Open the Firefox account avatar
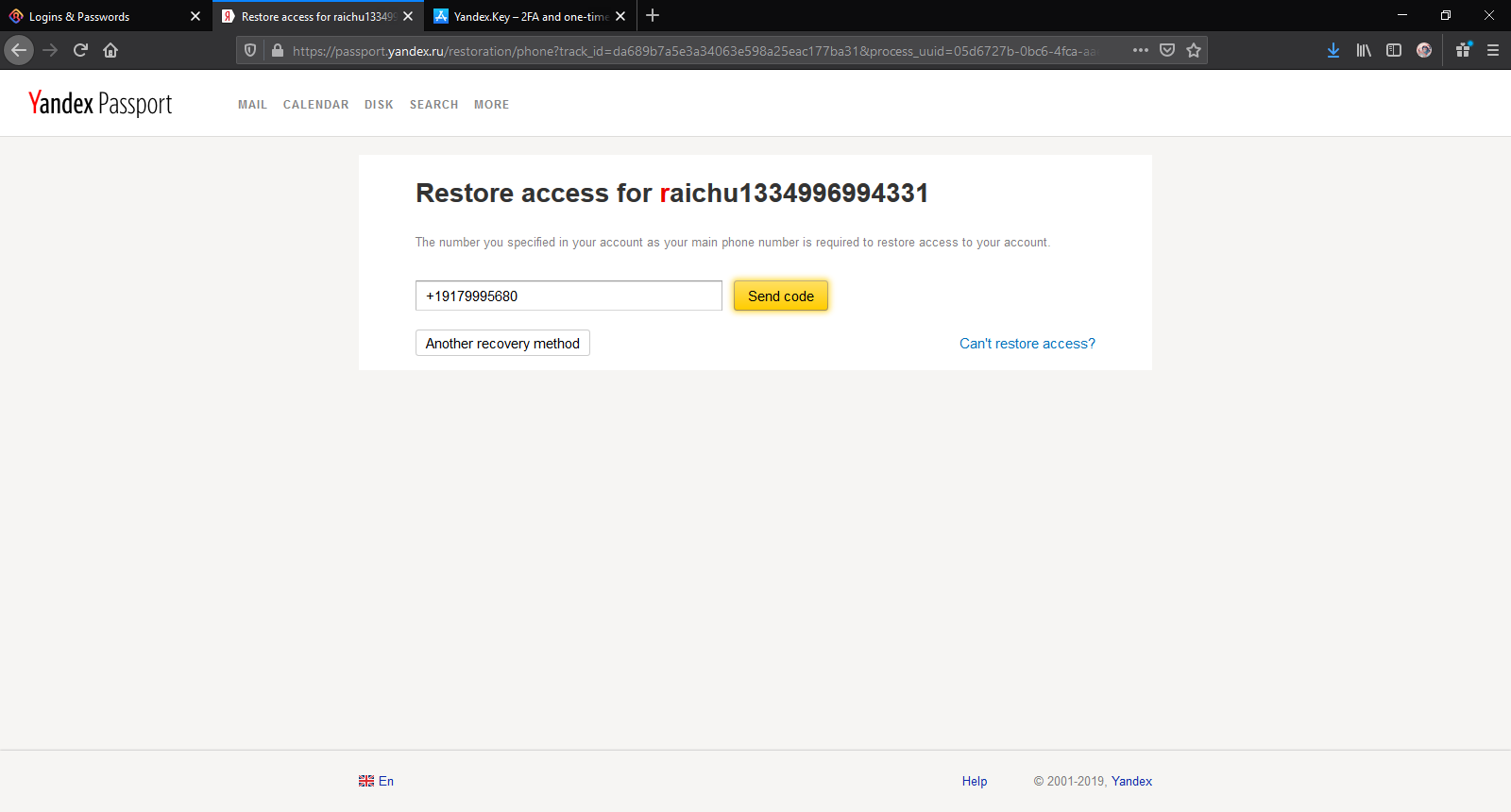Screen dimensions: 1511x812 (1424, 50)
